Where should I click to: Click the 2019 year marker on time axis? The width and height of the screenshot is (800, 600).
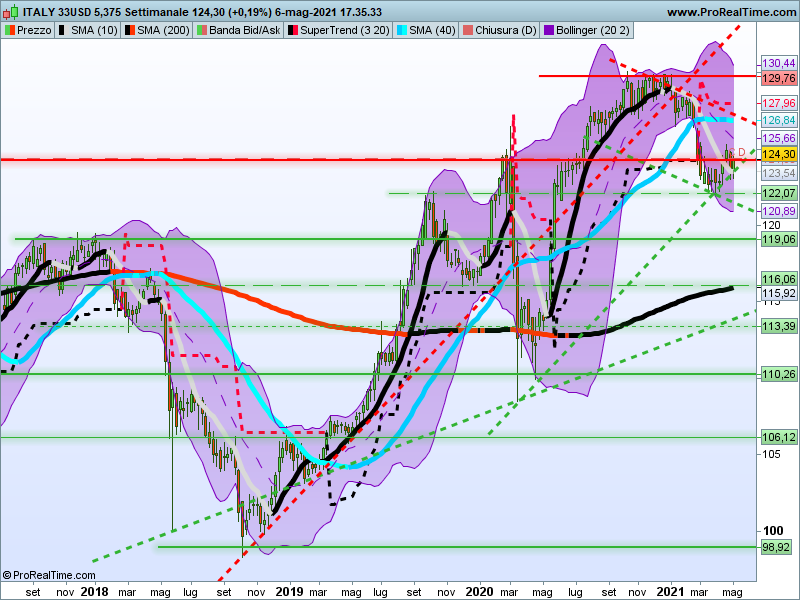(288, 591)
